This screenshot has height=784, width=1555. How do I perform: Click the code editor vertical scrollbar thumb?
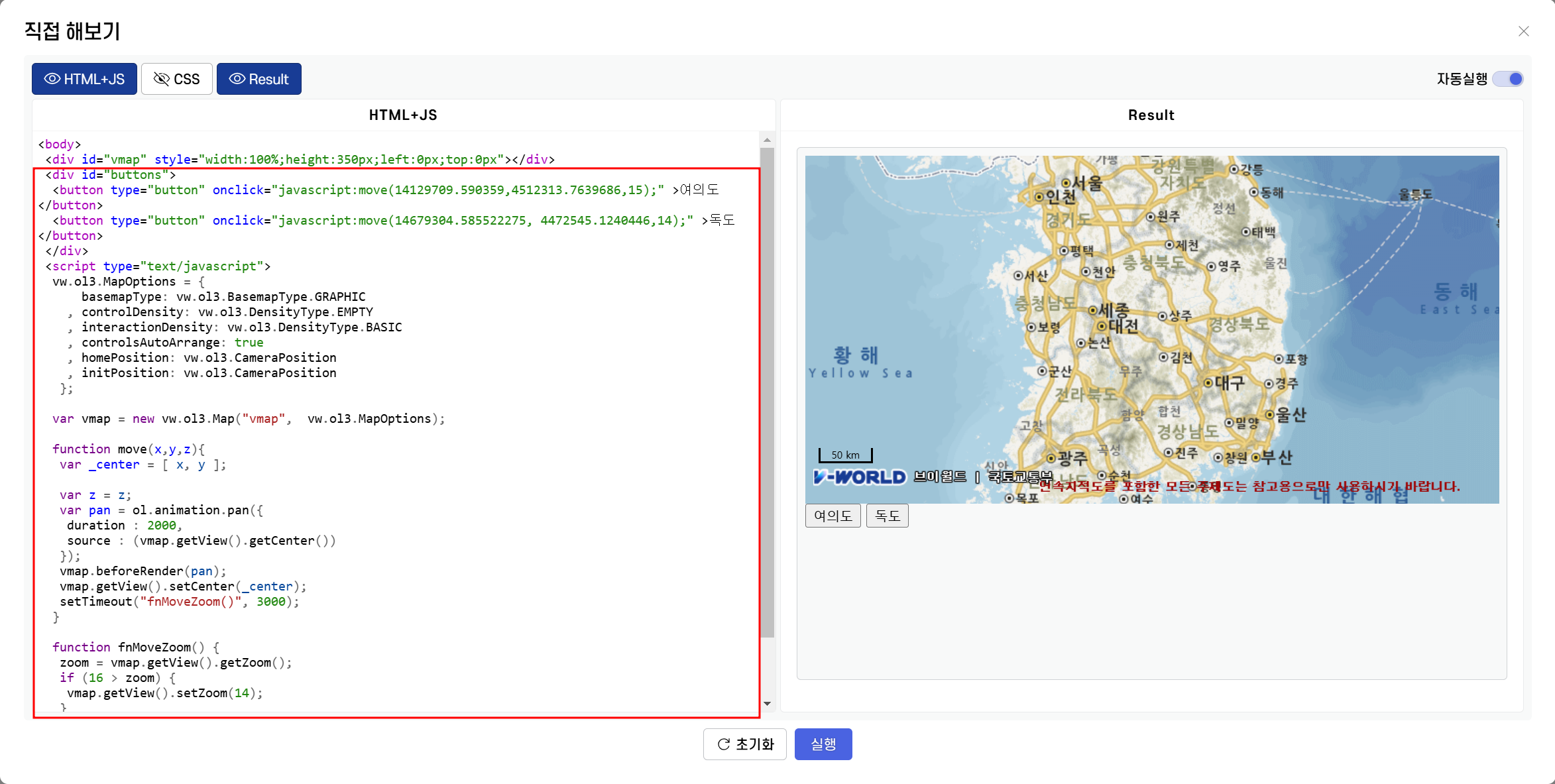coord(767,391)
